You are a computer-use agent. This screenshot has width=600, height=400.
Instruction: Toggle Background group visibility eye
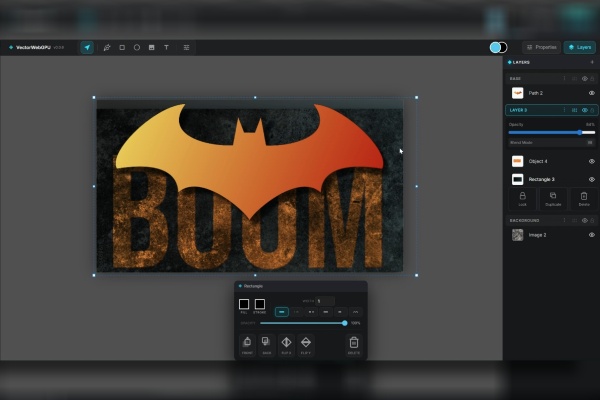(585, 220)
